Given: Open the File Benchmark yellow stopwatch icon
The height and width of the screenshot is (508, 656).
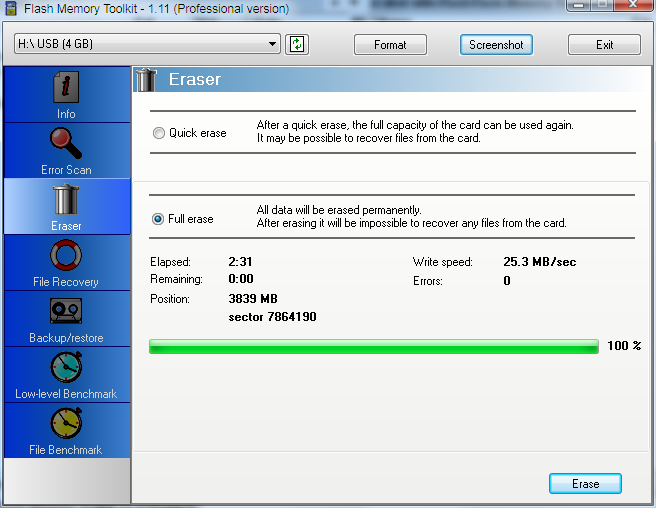Looking at the screenshot, I should coord(66,423).
